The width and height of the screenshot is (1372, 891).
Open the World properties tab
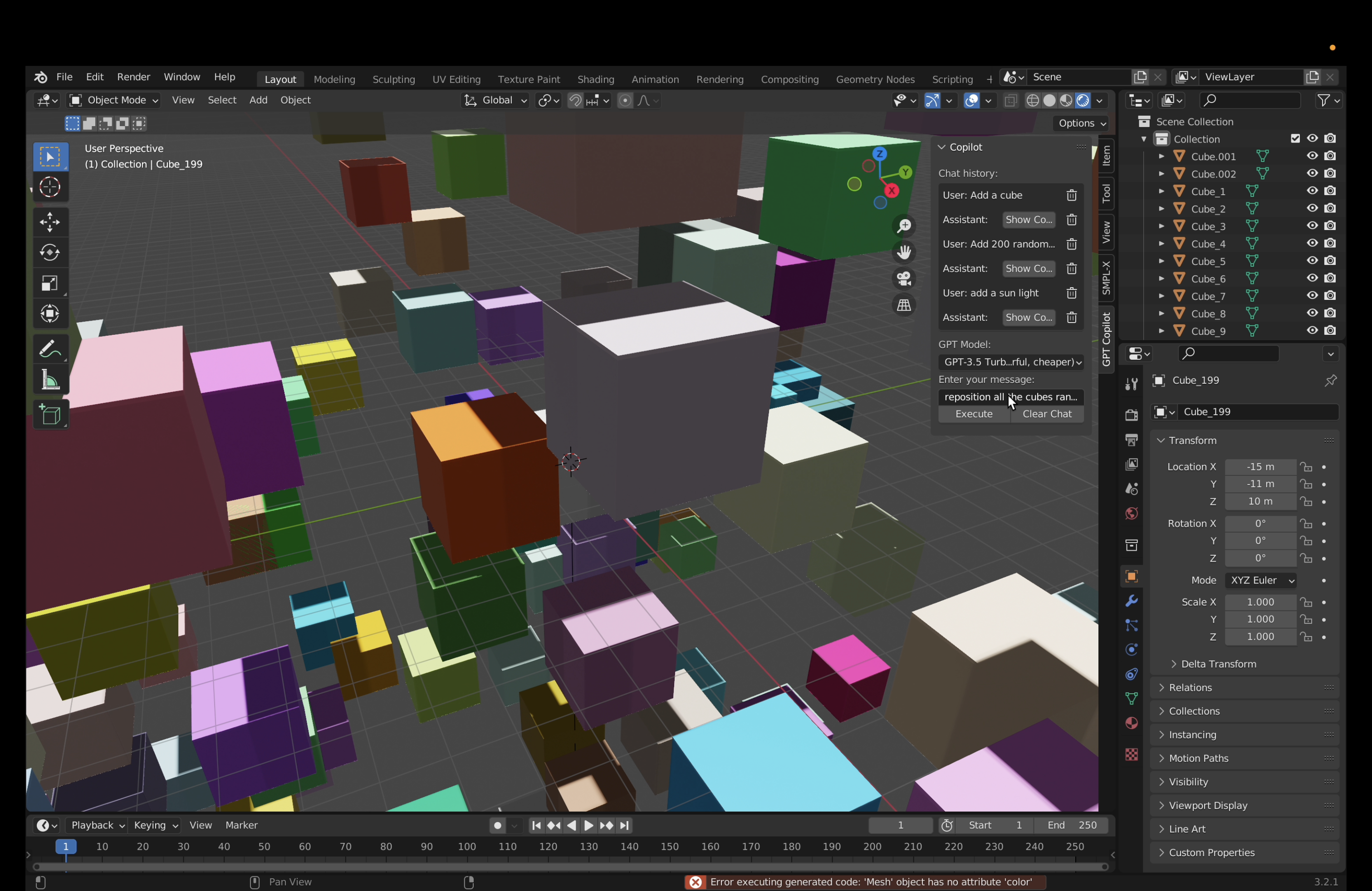(1131, 514)
